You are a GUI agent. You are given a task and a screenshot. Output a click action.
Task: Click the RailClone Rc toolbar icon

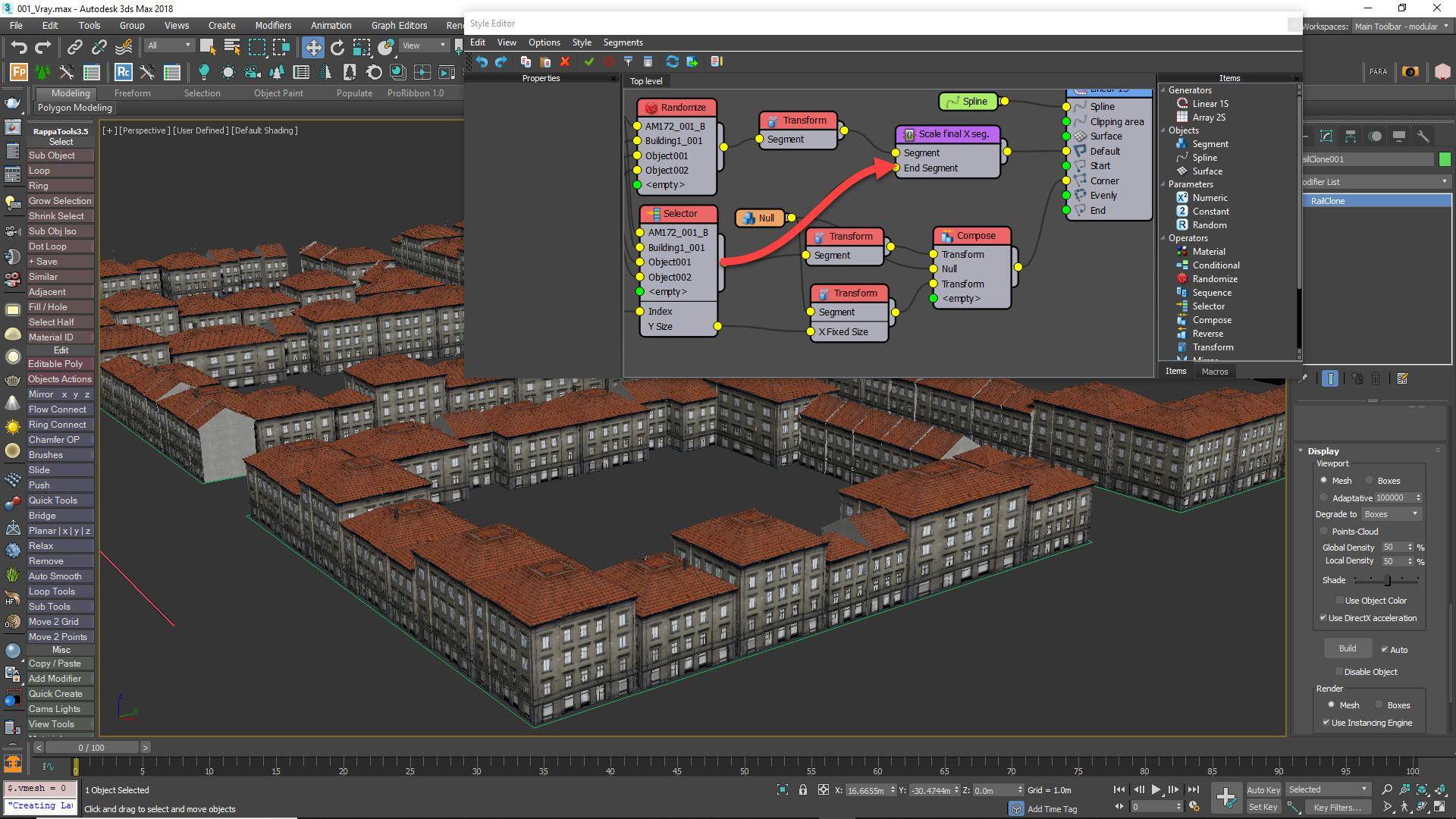123,72
